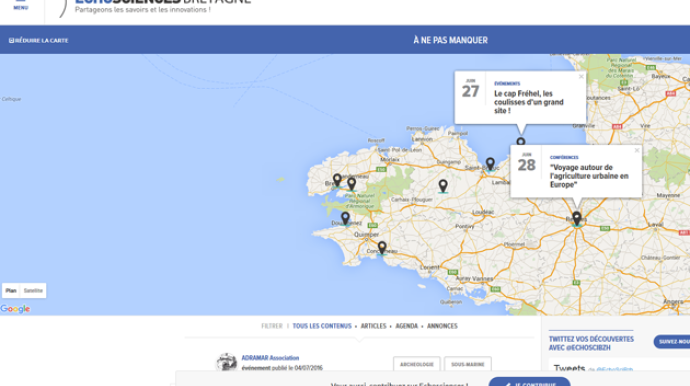Viewport: 690px width, 386px height.
Task: Switch map to Plan view
Action: (x=11, y=290)
